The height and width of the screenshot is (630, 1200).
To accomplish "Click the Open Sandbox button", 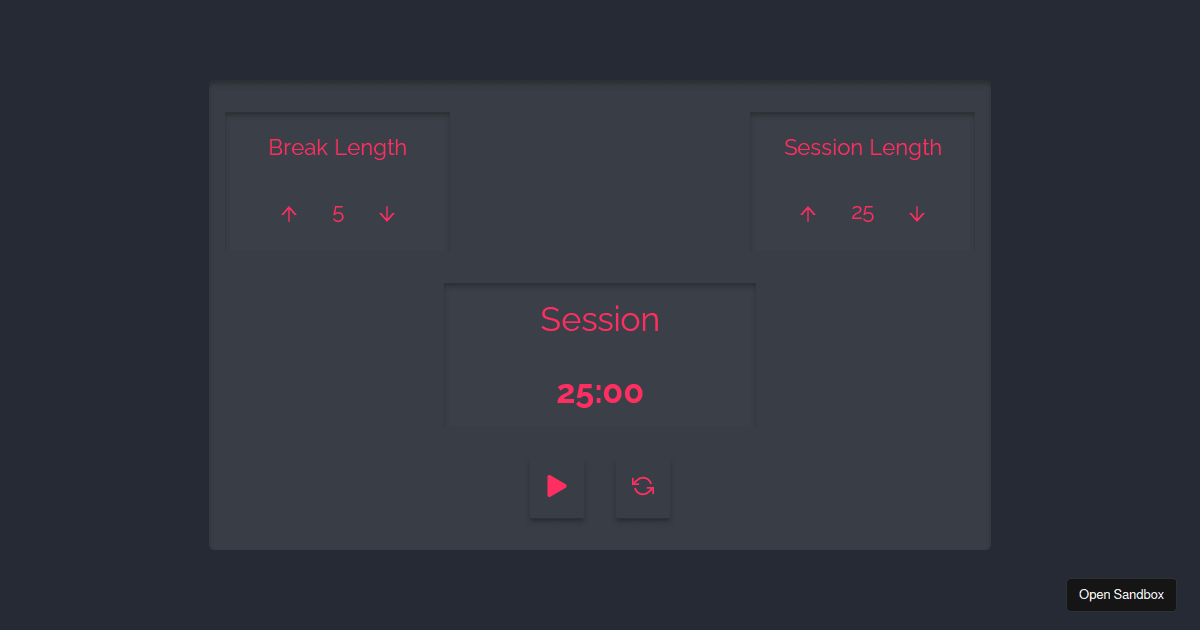I will coord(1121,594).
